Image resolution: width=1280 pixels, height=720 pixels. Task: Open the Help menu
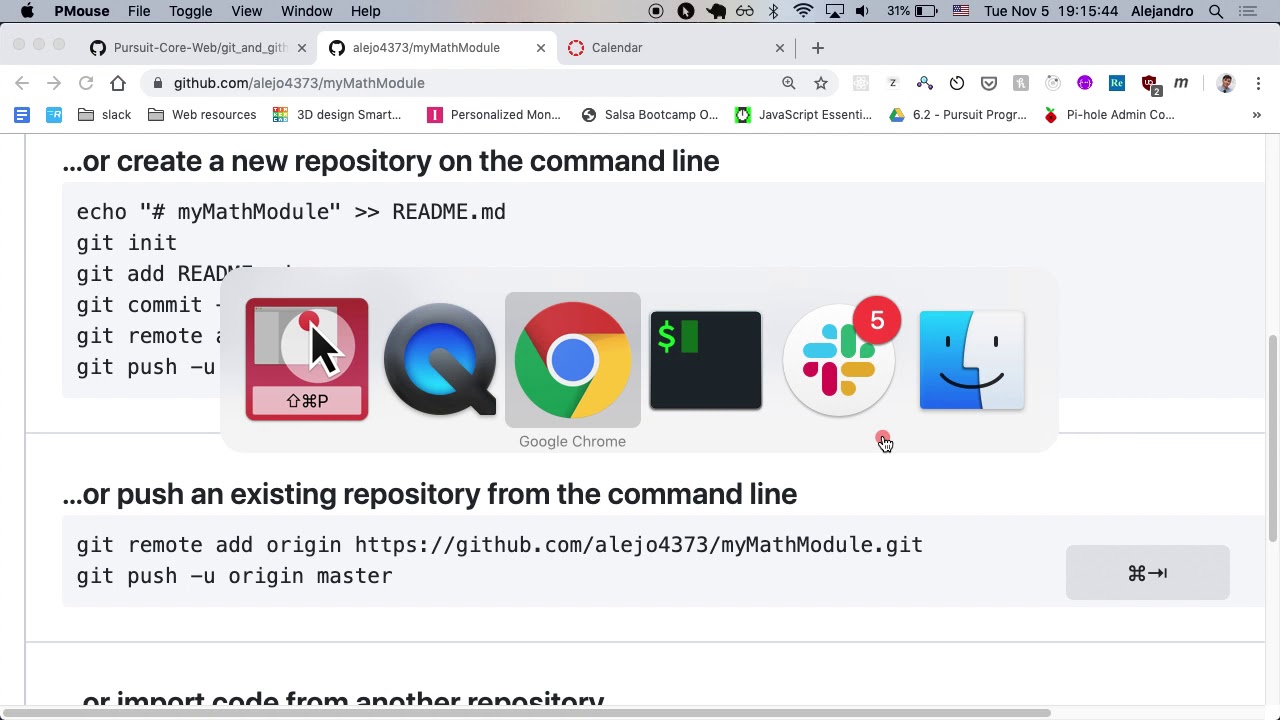365,11
